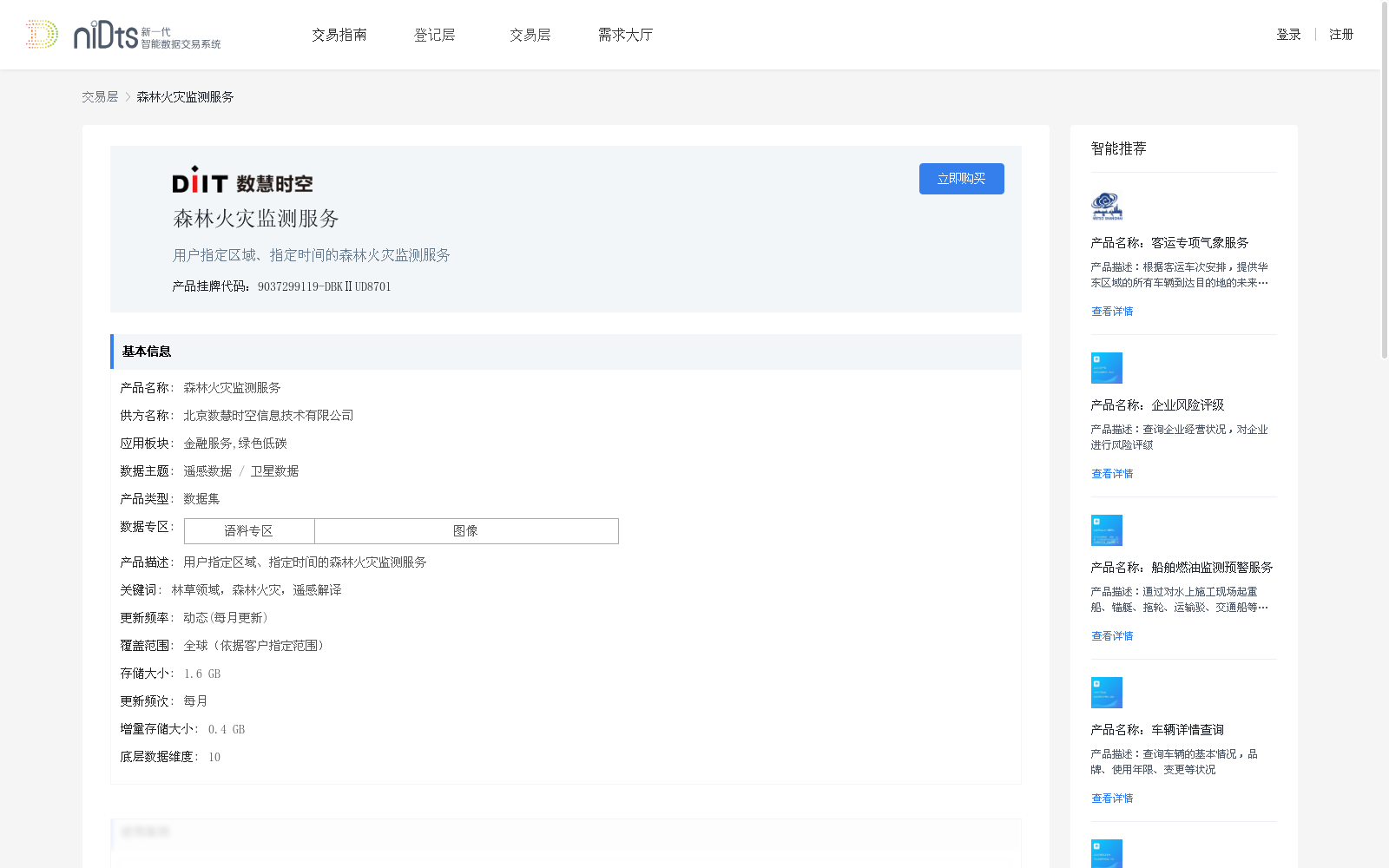Click the 立即购买 button

pos(962,179)
